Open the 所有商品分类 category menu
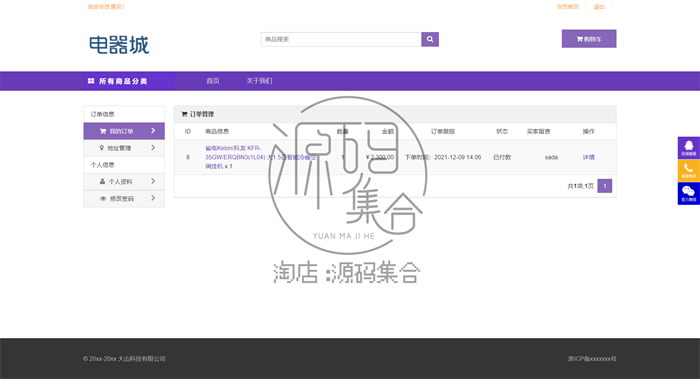The height and width of the screenshot is (379, 700). (123, 81)
